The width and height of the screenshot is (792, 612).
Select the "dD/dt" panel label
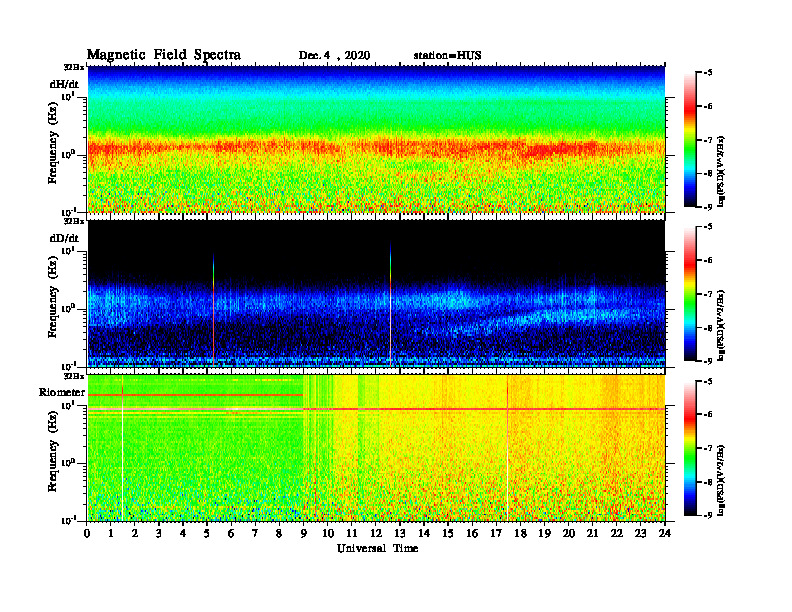(x=64, y=238)
